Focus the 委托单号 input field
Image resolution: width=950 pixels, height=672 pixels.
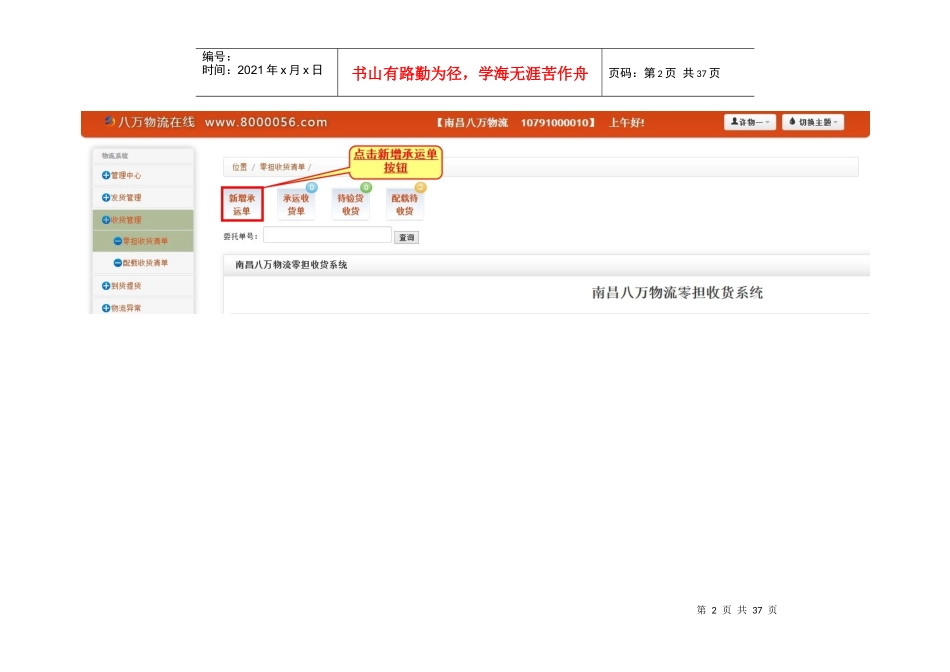pyautogui.click(x=327, y=235)
